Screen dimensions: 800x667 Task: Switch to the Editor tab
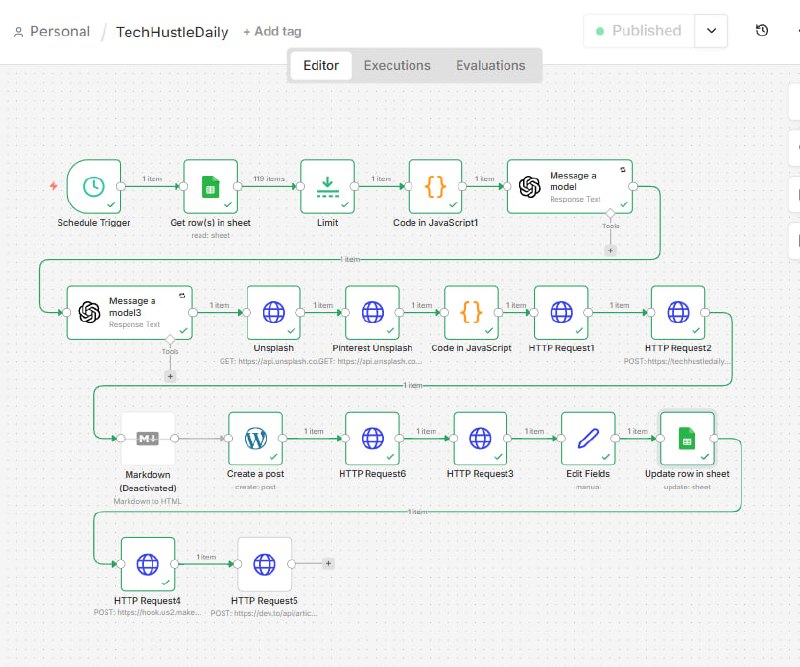321,65
